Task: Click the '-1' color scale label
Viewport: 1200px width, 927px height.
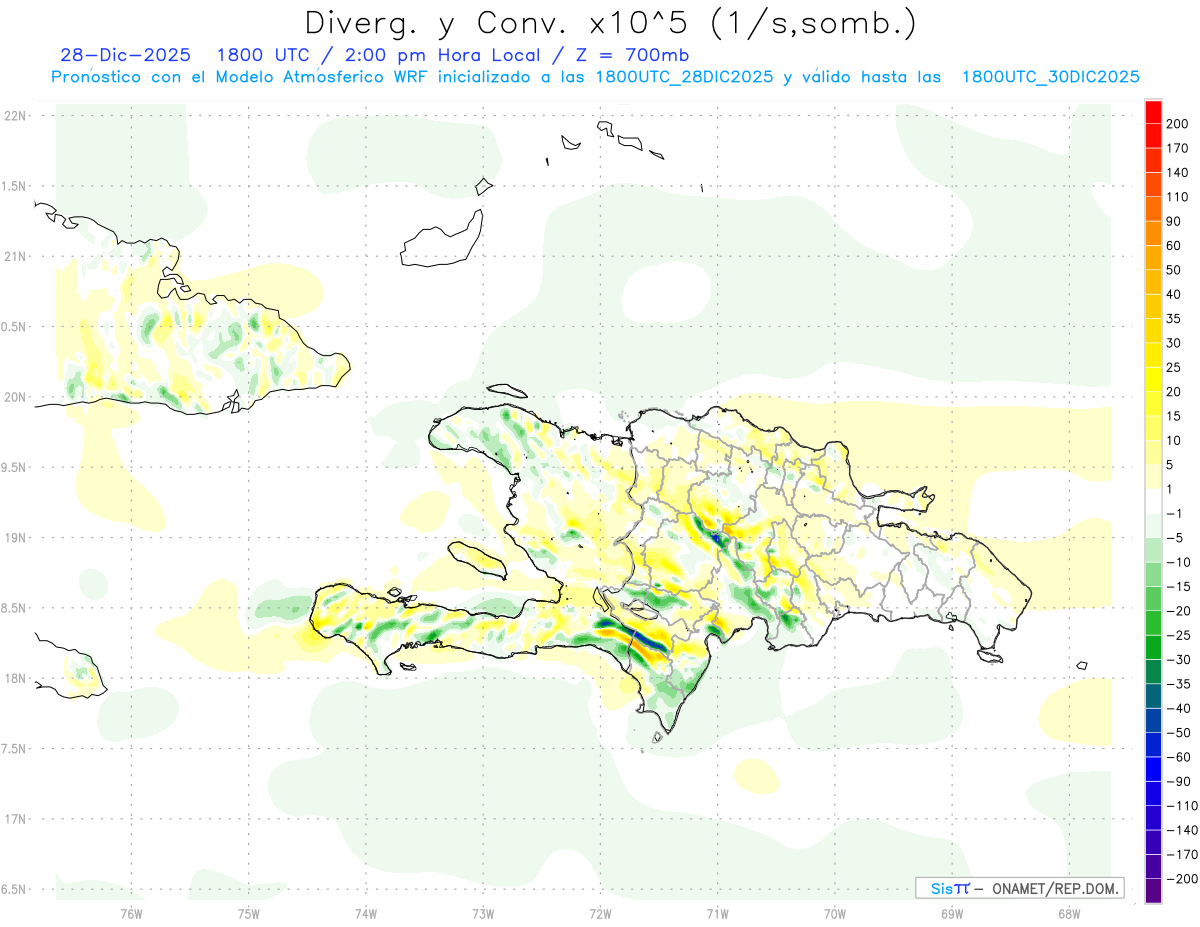Action: [x=1176, y=513]
